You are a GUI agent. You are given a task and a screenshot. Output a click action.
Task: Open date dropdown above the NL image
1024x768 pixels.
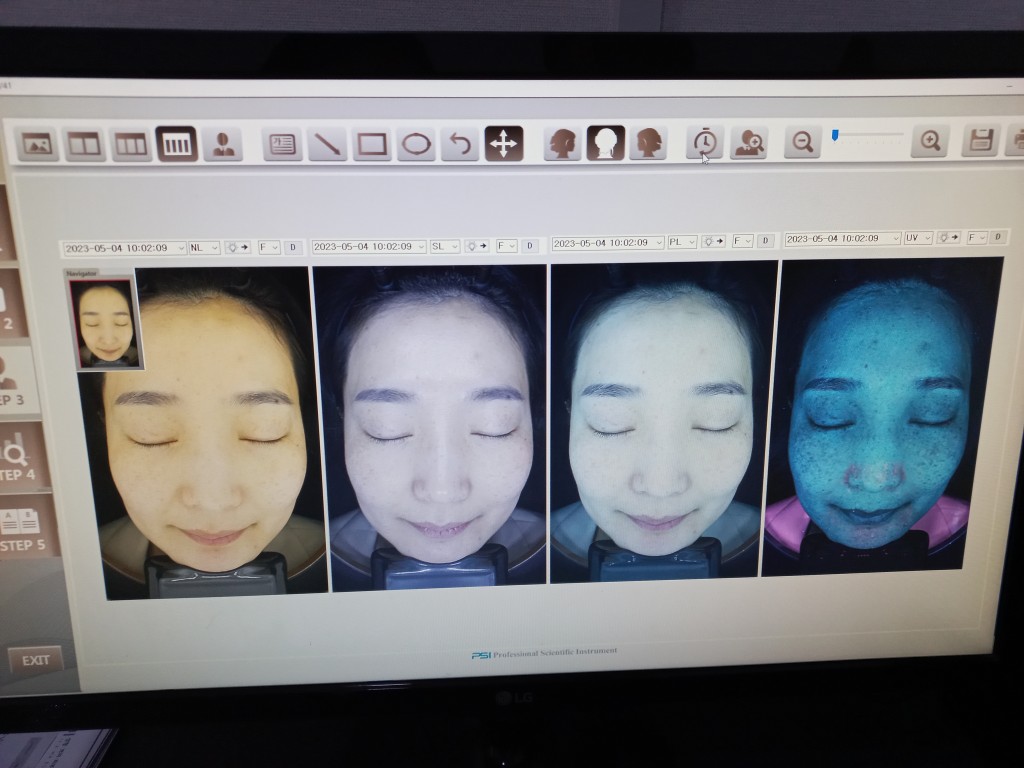pos(124,248)
